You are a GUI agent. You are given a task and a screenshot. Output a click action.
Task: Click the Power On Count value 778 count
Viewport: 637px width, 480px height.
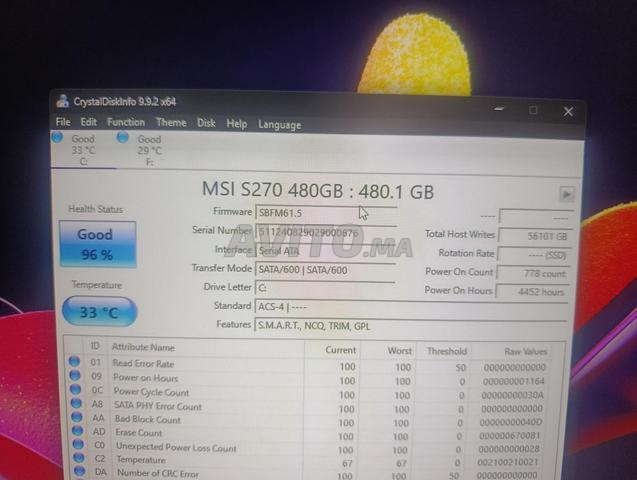click(533, 274)
